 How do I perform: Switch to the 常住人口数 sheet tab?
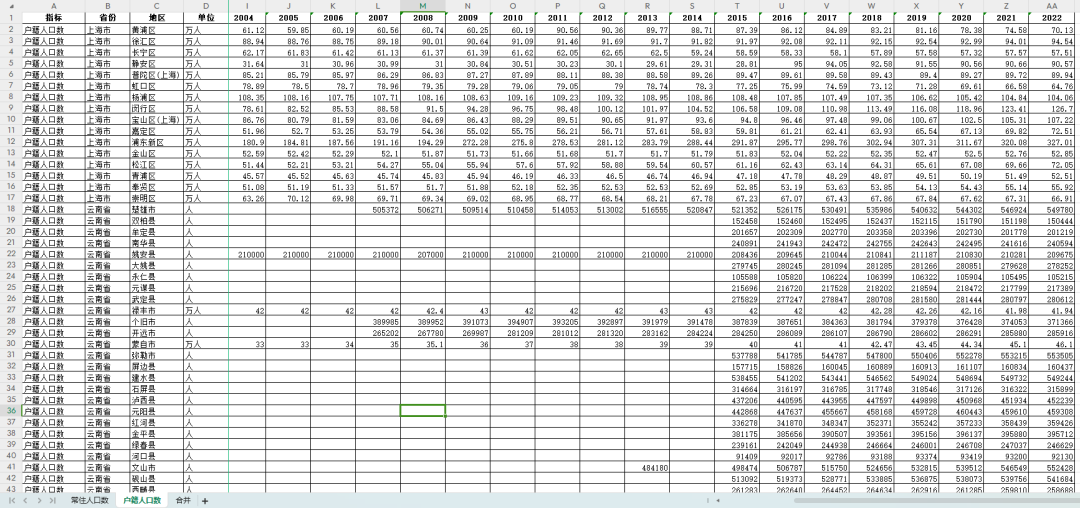click(x=89, y=500)
